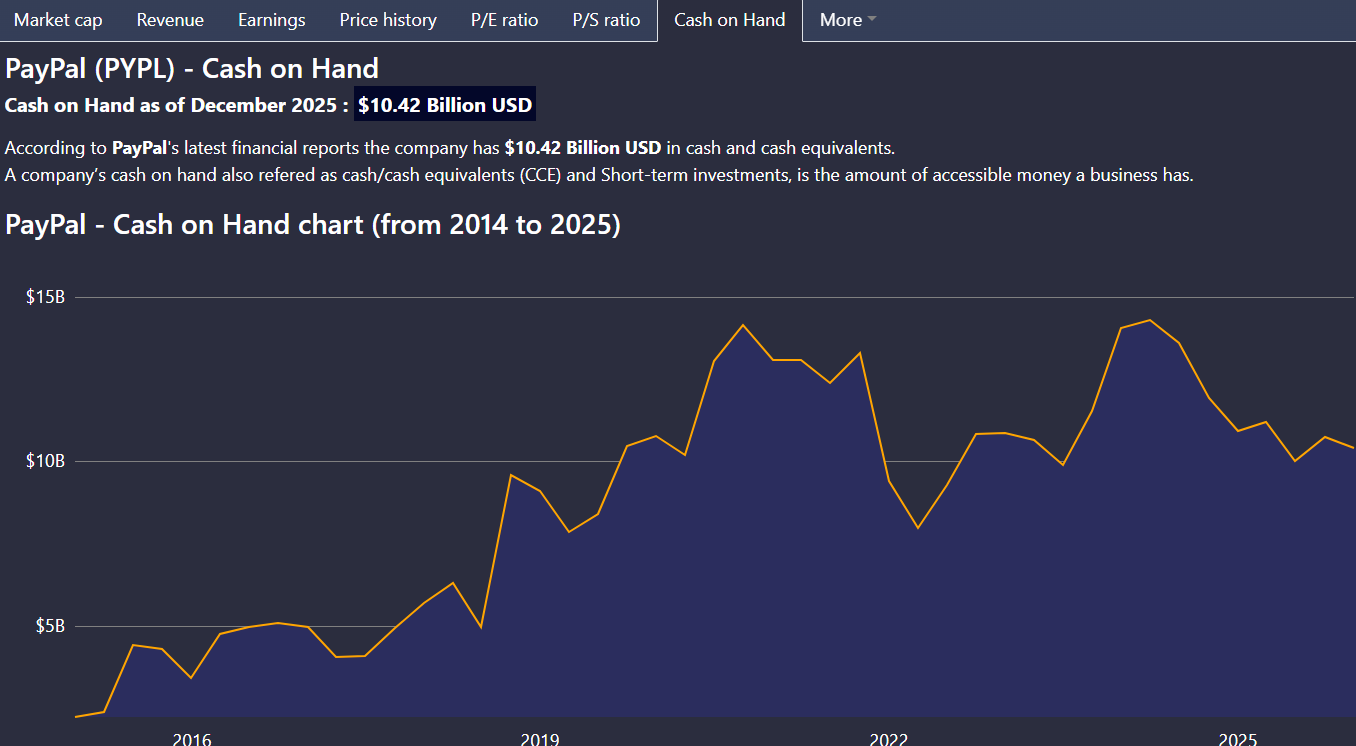Switch to the Revenue tab
This screenshot has height=746, width=1356.
pos(170,20)
